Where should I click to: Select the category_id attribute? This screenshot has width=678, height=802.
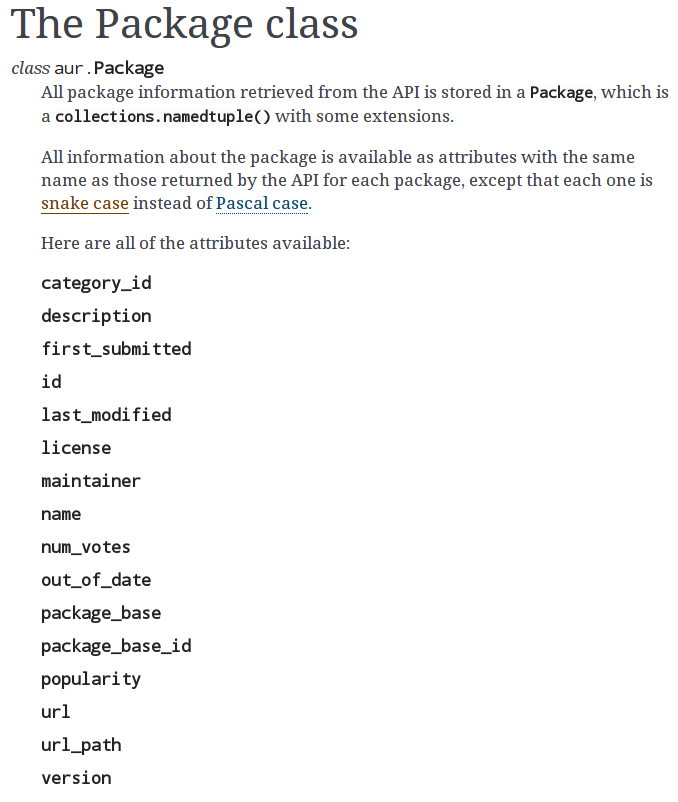(96, 283)
